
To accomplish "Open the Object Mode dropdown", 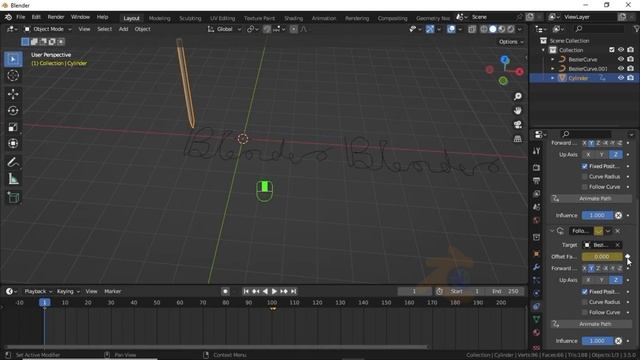I will (x=48, y=29).
